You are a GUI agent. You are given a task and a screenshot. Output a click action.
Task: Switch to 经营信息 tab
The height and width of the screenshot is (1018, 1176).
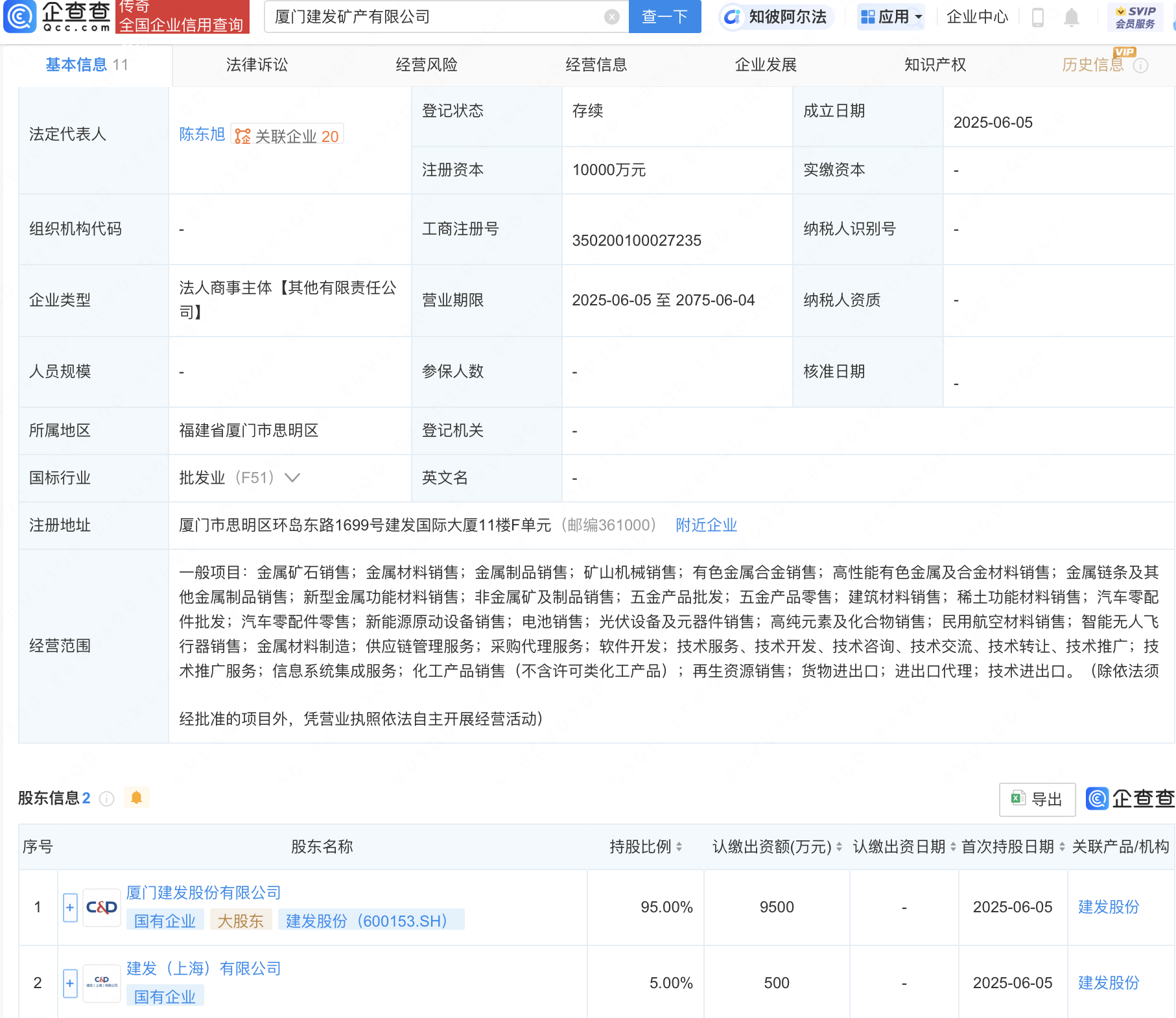(596, 65)
